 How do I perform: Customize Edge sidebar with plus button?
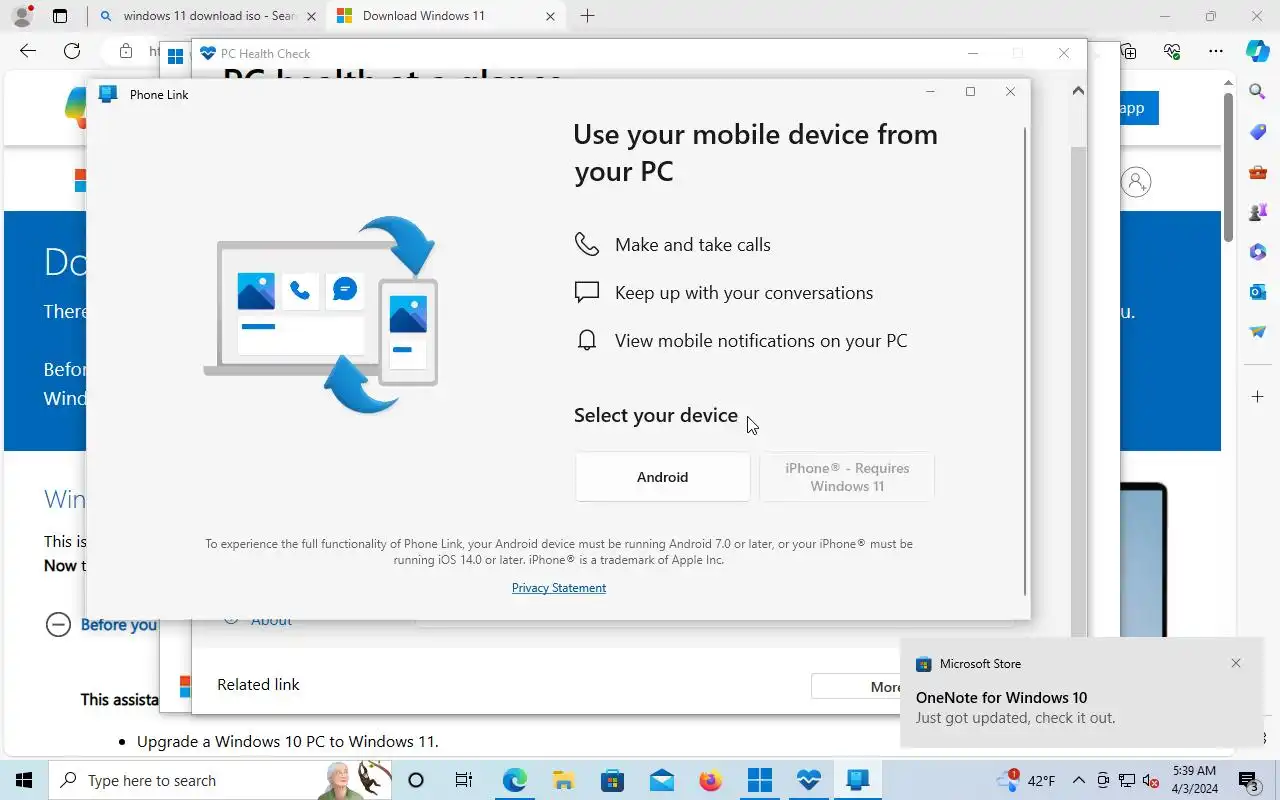(1258, 397)
